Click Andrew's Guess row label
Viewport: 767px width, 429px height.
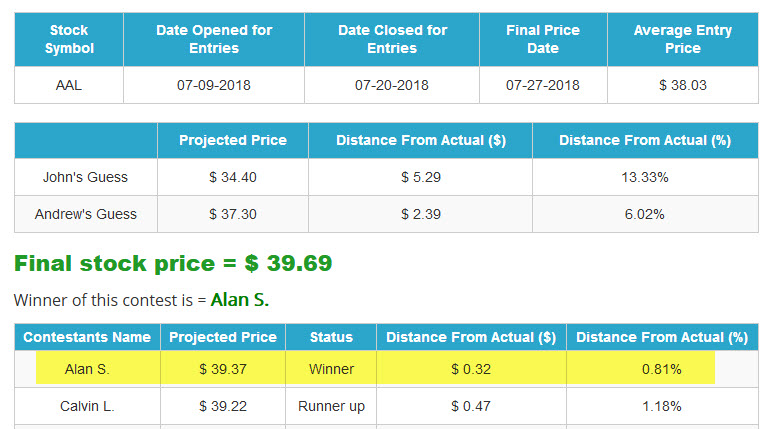coord(86,214)
